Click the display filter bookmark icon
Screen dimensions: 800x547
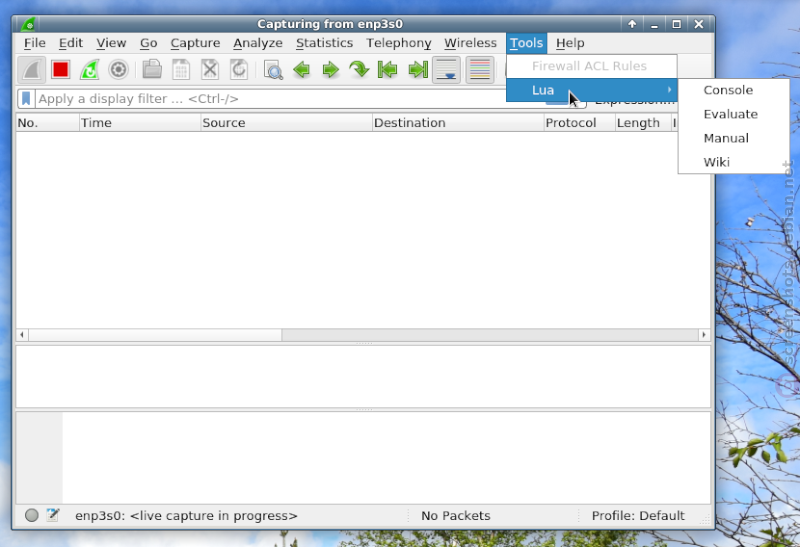26,98
